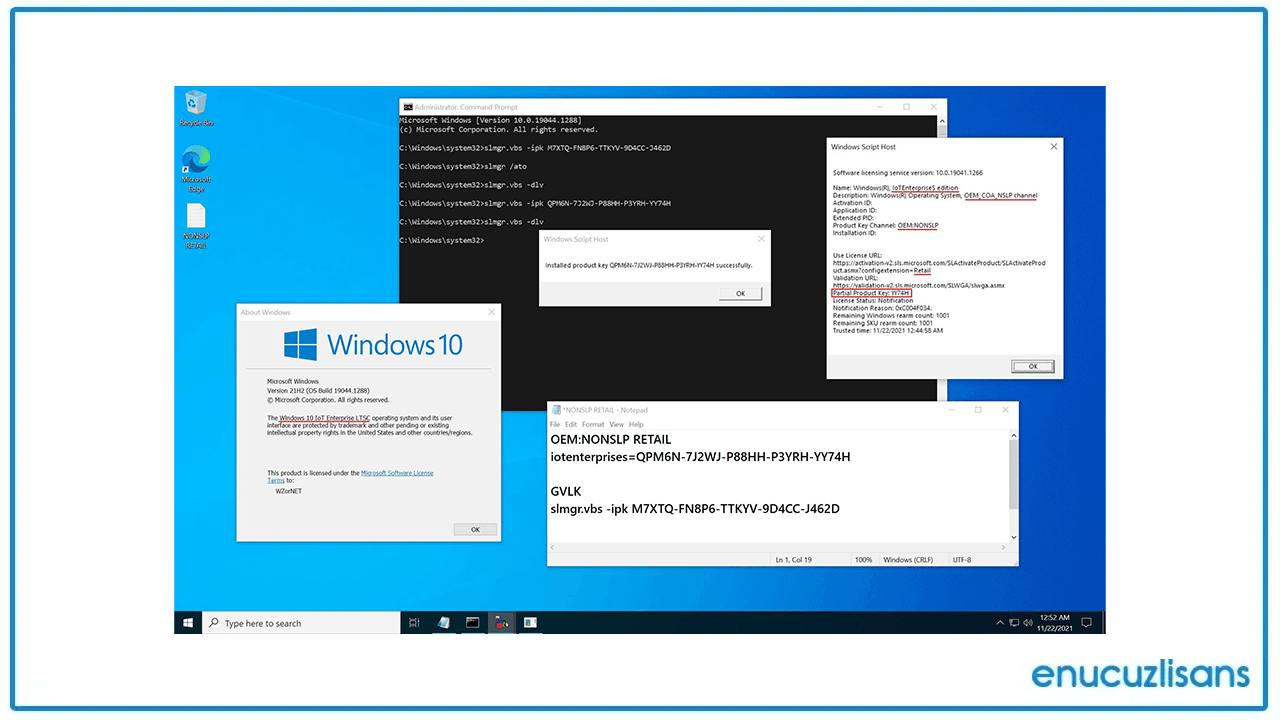The width and height of the screenshot is (1280, 720).
Task: Click the Notepad horizontal scroll left arrow
Action: pos(553,548)
